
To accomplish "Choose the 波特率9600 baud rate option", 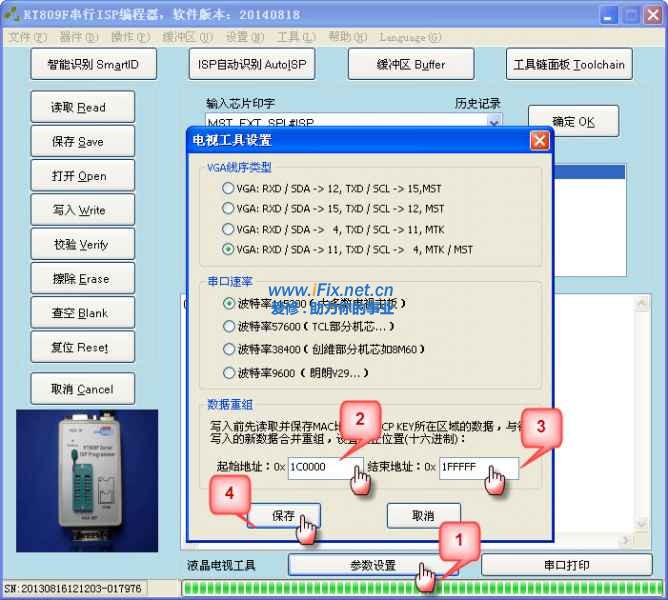I will (229, 373).
